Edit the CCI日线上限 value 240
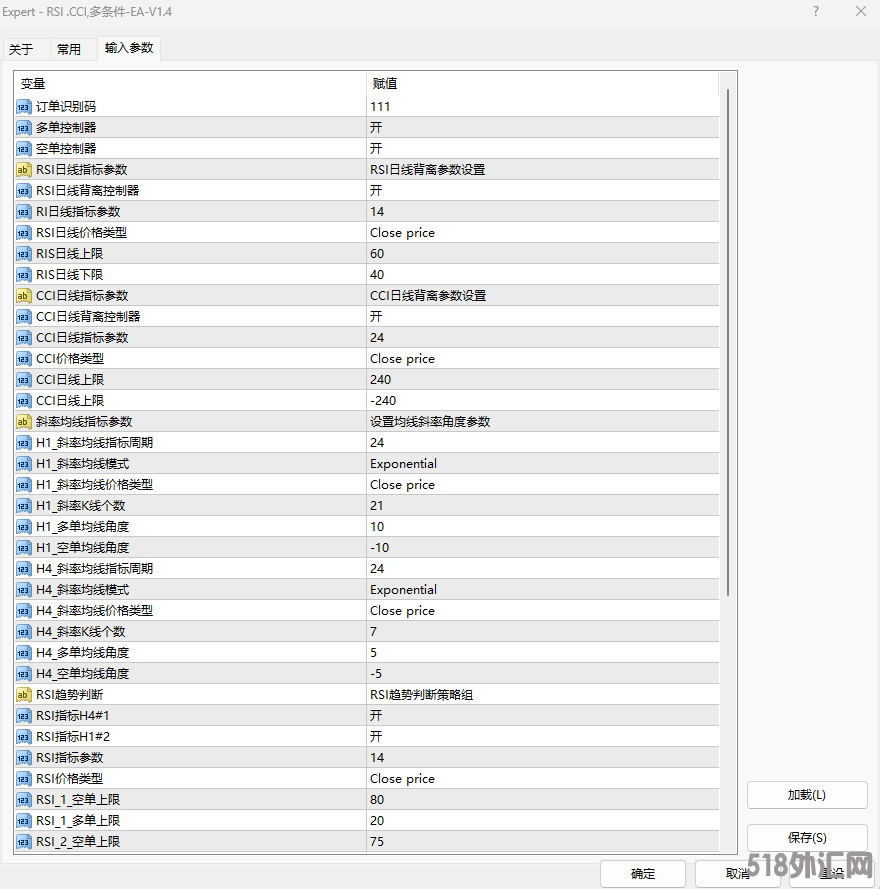This screenshot has height=889, width=880. (543, 379)
